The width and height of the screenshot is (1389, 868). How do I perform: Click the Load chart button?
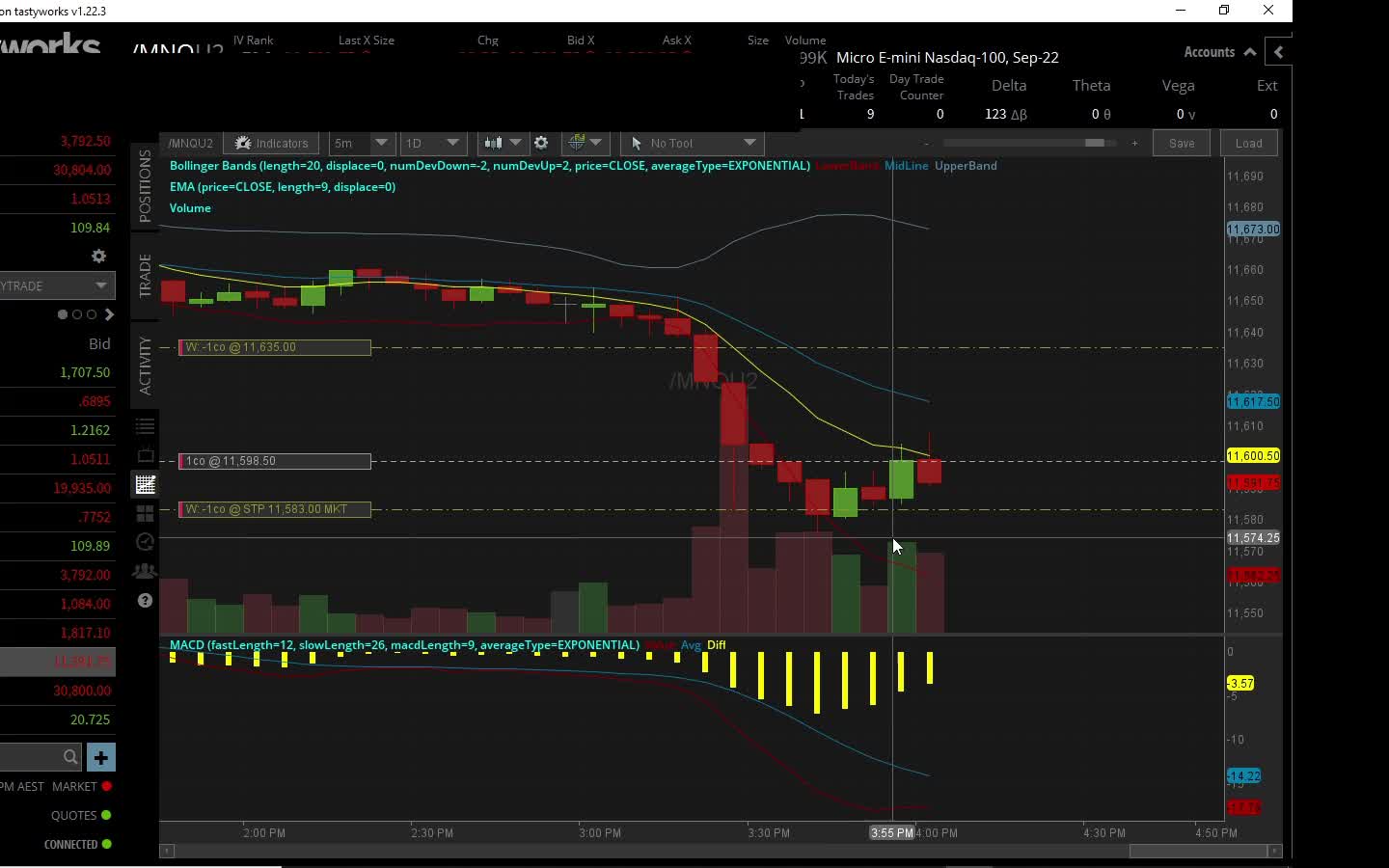[x=1248, y=143]
